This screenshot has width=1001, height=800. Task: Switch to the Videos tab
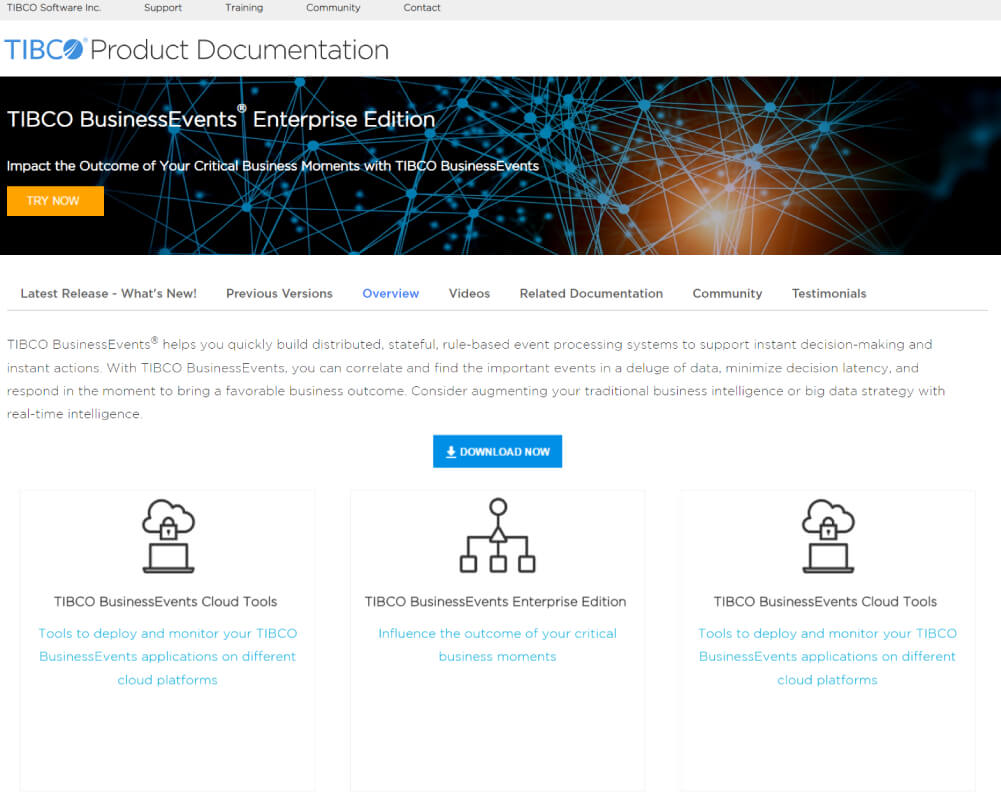469,294
